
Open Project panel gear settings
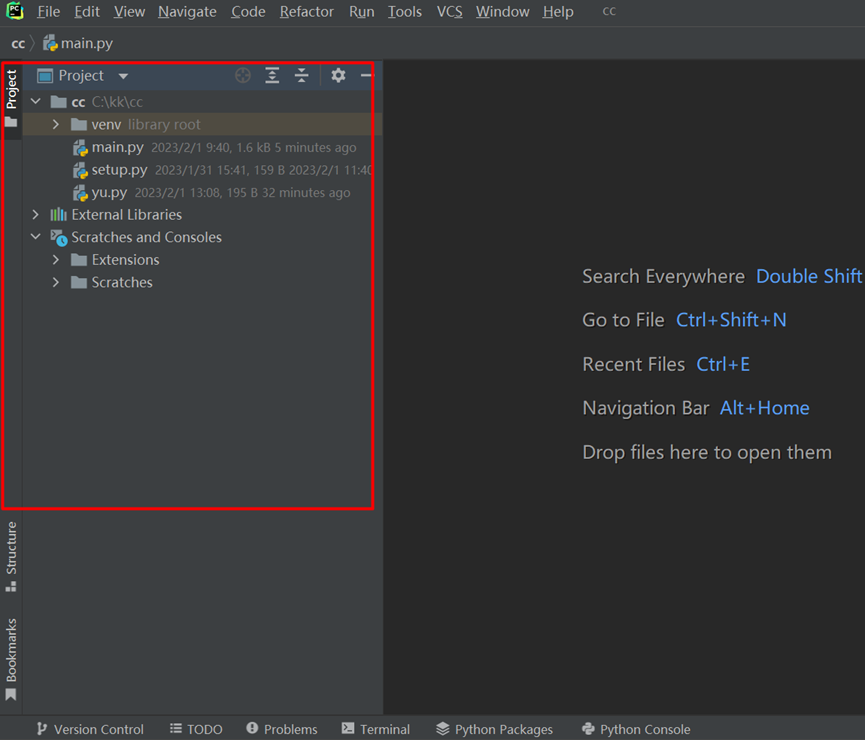[x=338, y=75]
